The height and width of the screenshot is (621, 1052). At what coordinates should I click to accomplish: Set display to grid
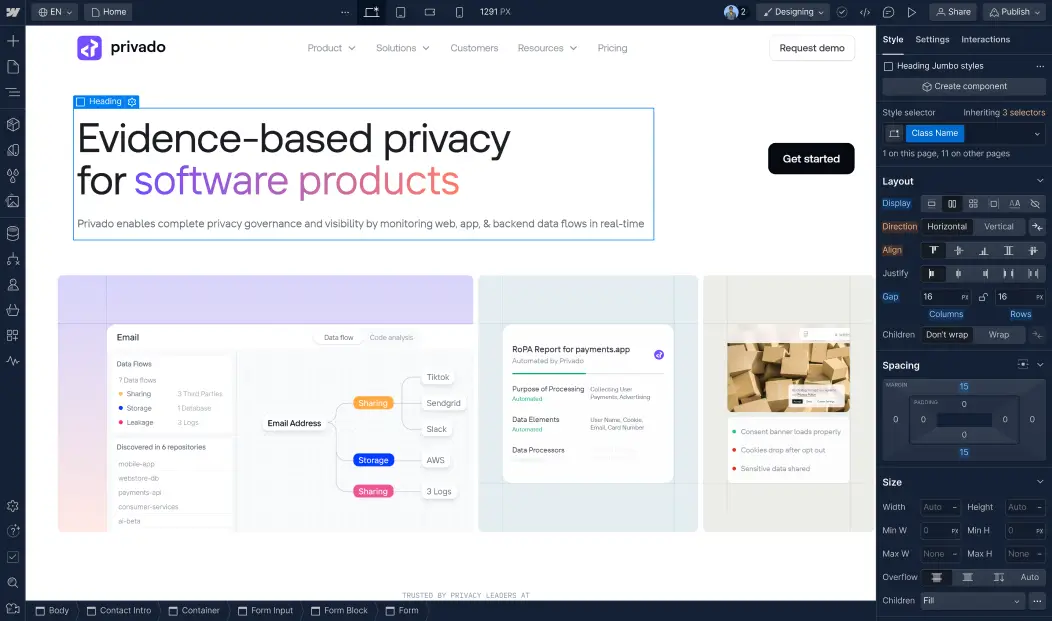tap(973, 204)
